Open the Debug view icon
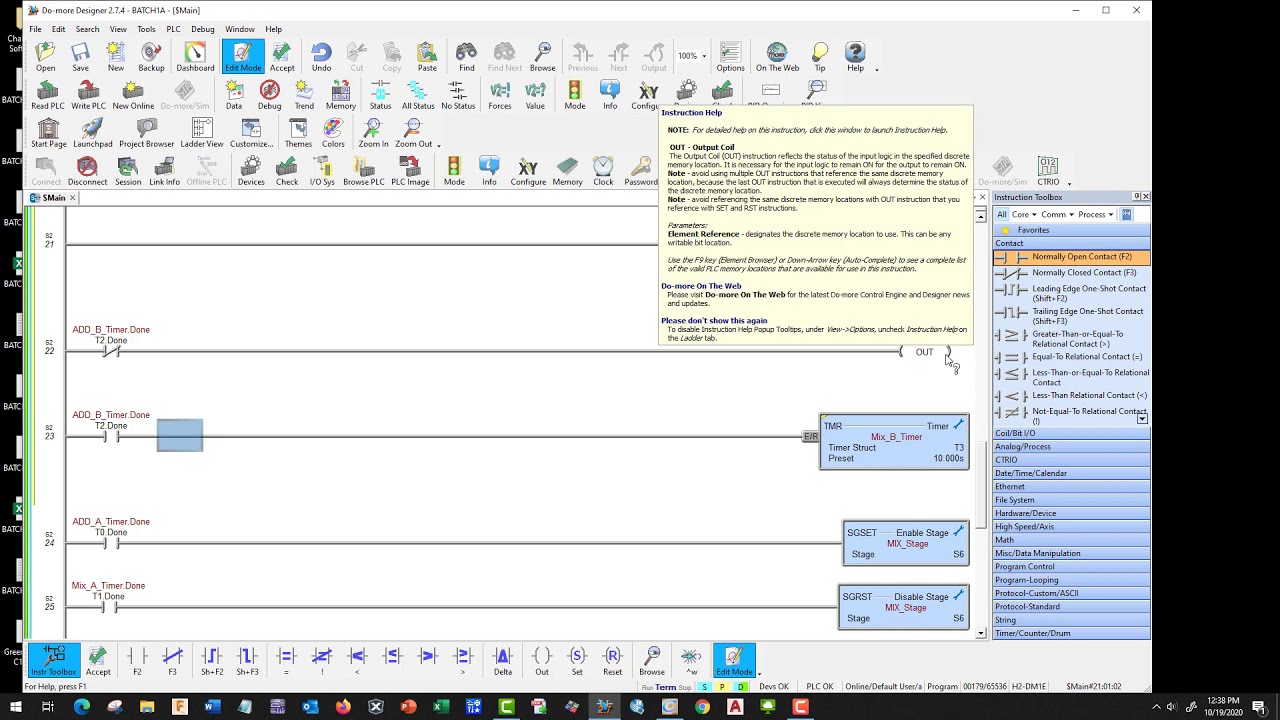This screenshot has height=720, width=1280. click(269, 96)
